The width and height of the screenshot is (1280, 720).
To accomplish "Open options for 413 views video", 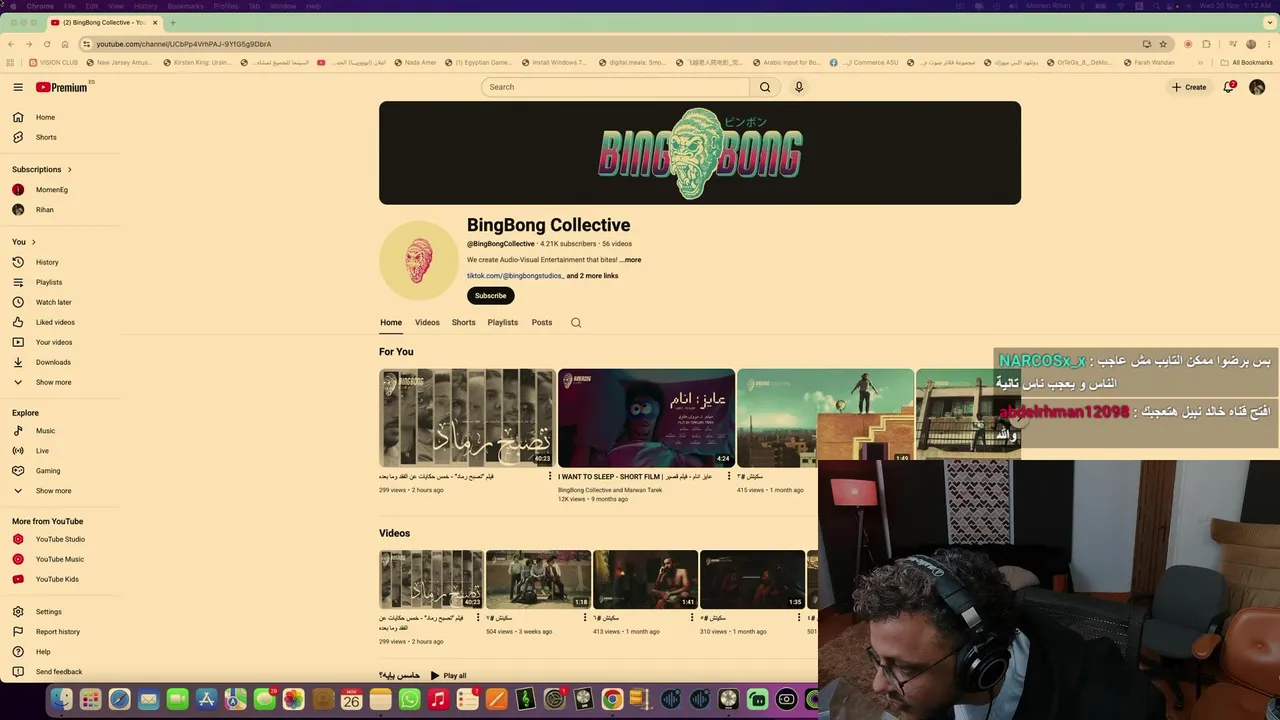I will (692, 618).
